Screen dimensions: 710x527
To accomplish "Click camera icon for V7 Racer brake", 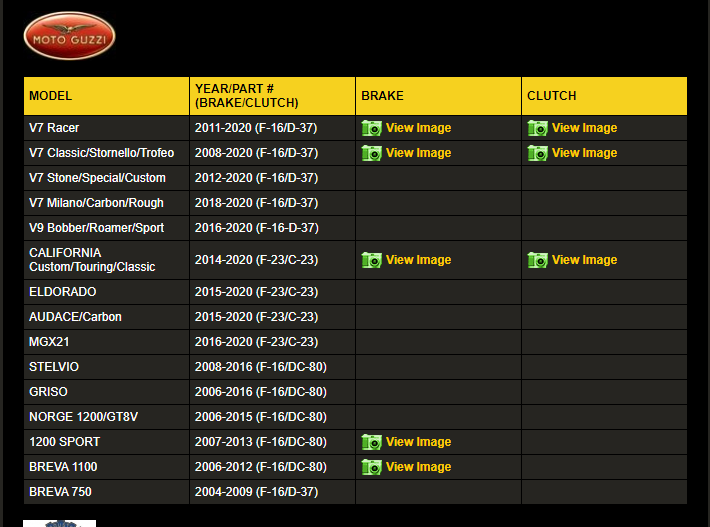I will (371, 128).
